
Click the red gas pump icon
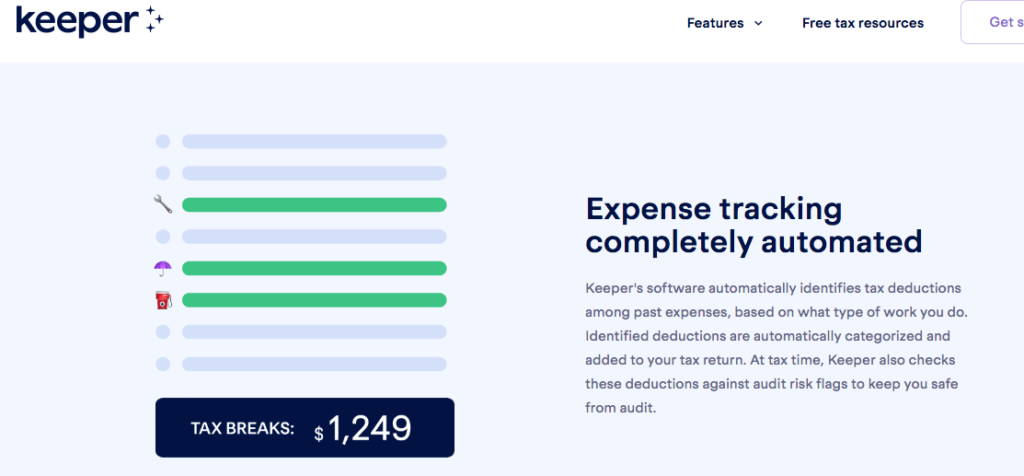163,300
